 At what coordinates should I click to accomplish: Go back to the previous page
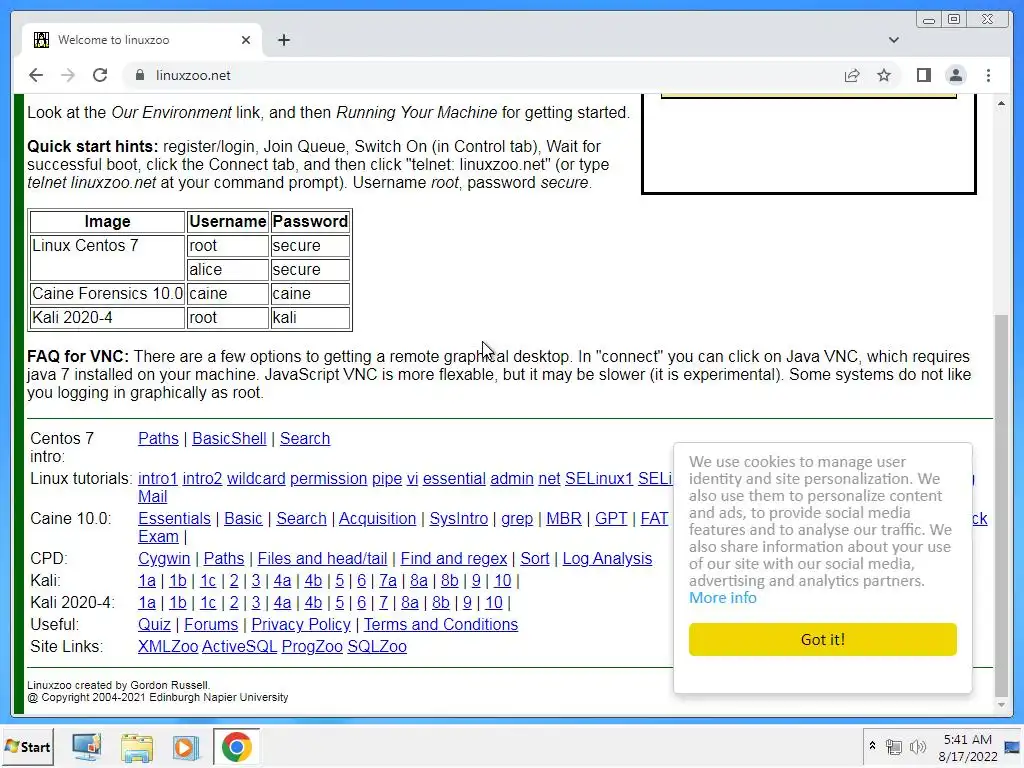pyautogui.click(x=36, y=75)
